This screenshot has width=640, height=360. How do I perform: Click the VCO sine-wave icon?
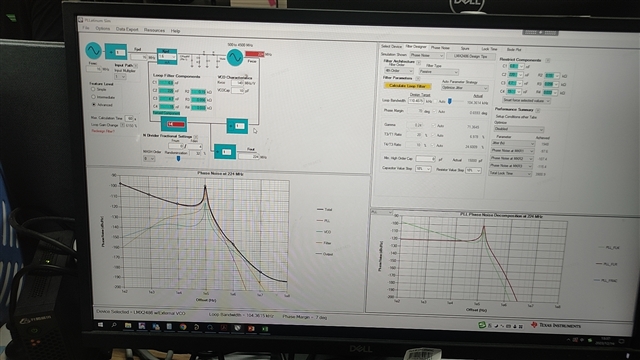coord(235,57)
